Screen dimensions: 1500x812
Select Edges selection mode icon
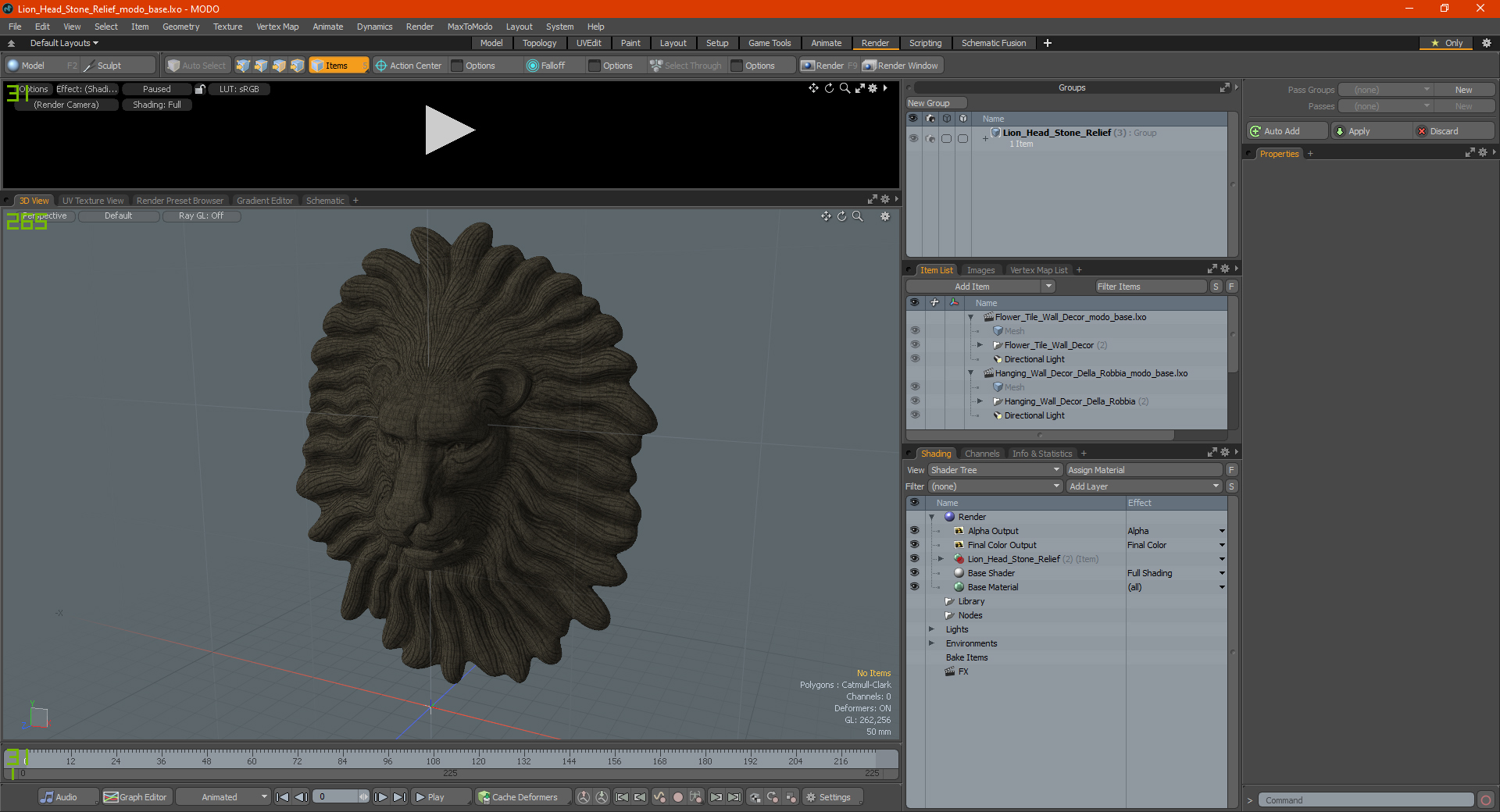(x=261, y=66)
